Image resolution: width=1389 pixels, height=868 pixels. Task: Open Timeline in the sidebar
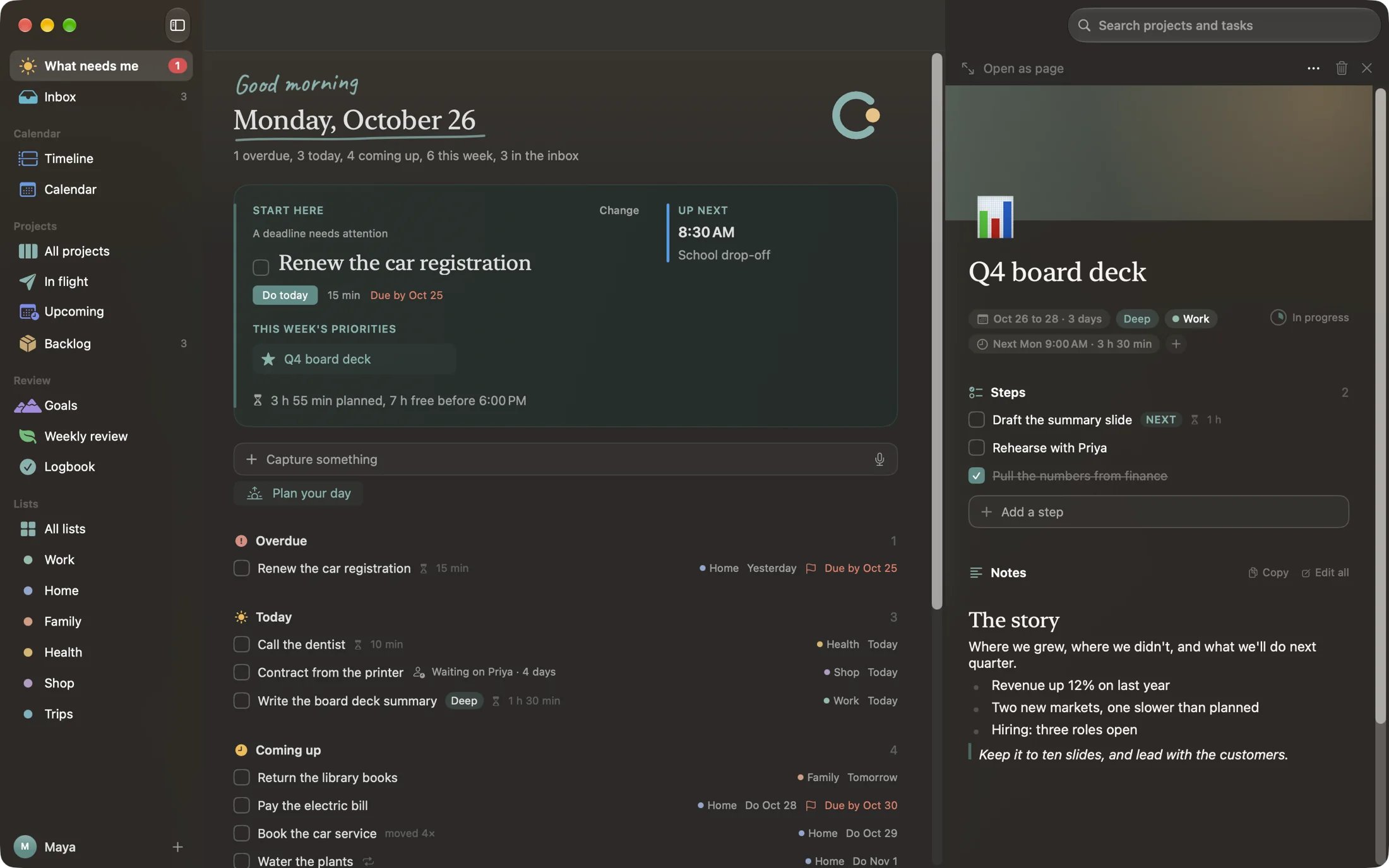pyautogui.click(x=101, y=158)
